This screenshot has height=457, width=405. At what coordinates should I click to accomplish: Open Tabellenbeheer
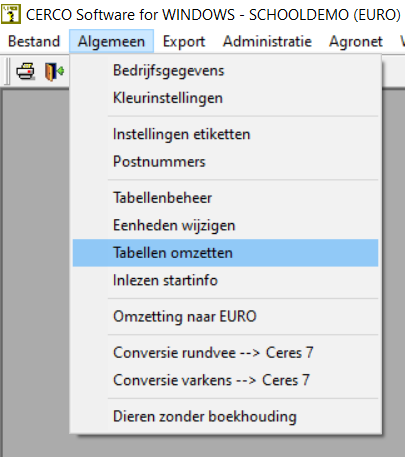click(225, 198)
